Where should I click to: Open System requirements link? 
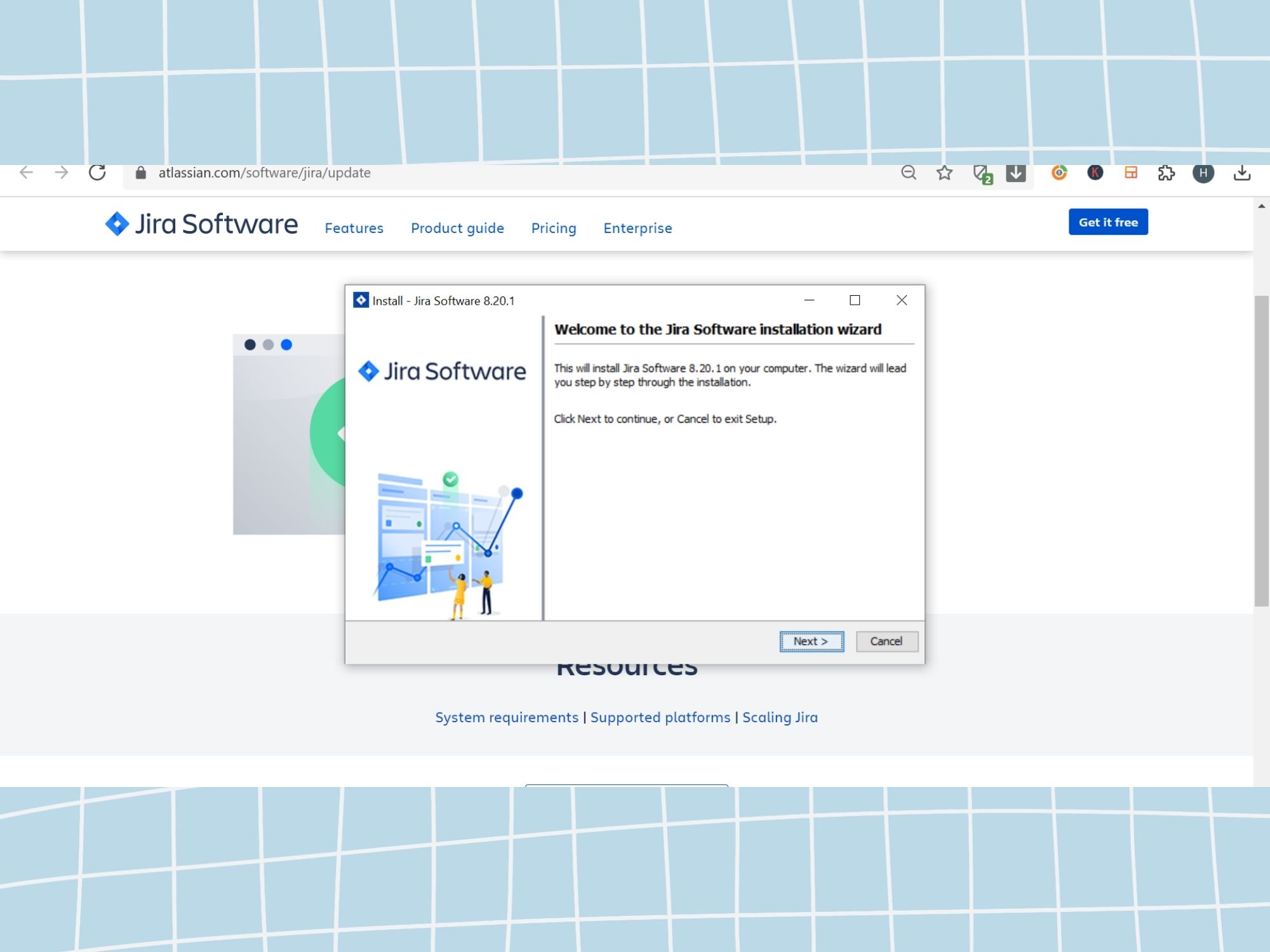507,717
